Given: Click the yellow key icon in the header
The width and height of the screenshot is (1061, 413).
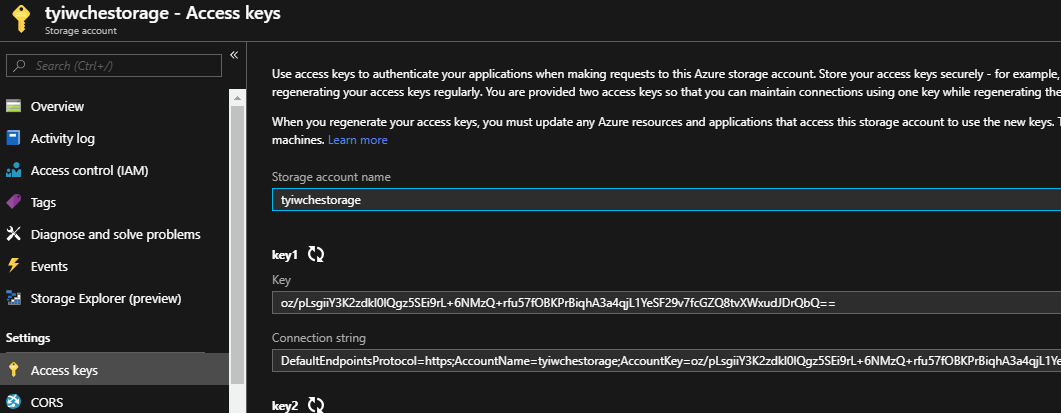Looking at the screenshot, I should 21,19.
